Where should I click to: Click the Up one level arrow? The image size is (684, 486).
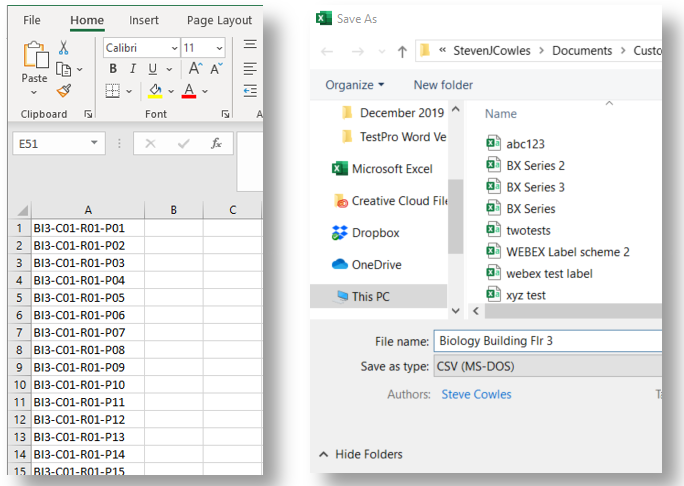coord(402,51)
